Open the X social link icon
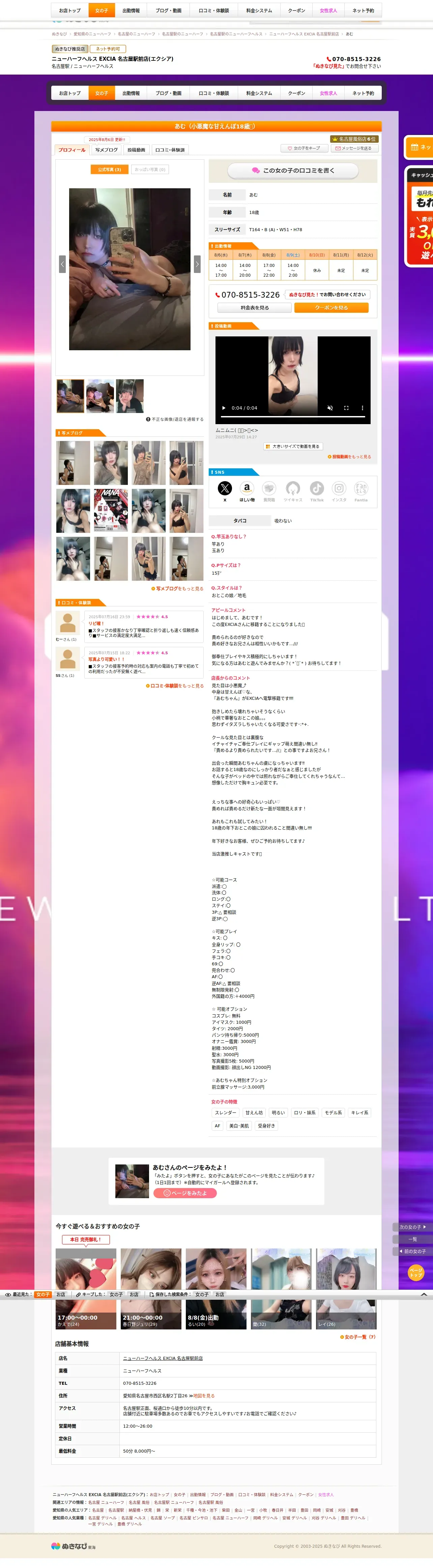The image size is (433, 1568). [225, 488]
